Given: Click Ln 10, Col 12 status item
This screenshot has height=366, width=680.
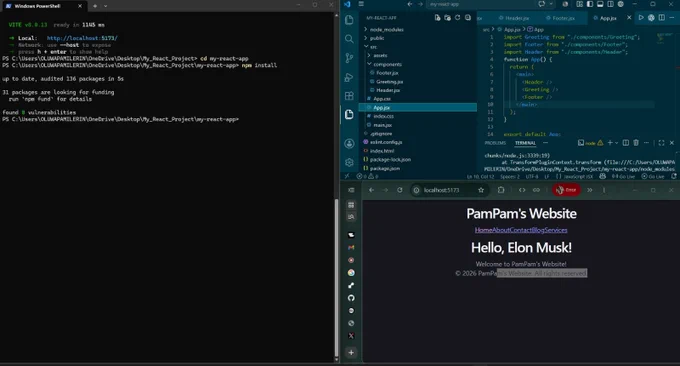Looking at the screenshot, I should pos(481,176).
